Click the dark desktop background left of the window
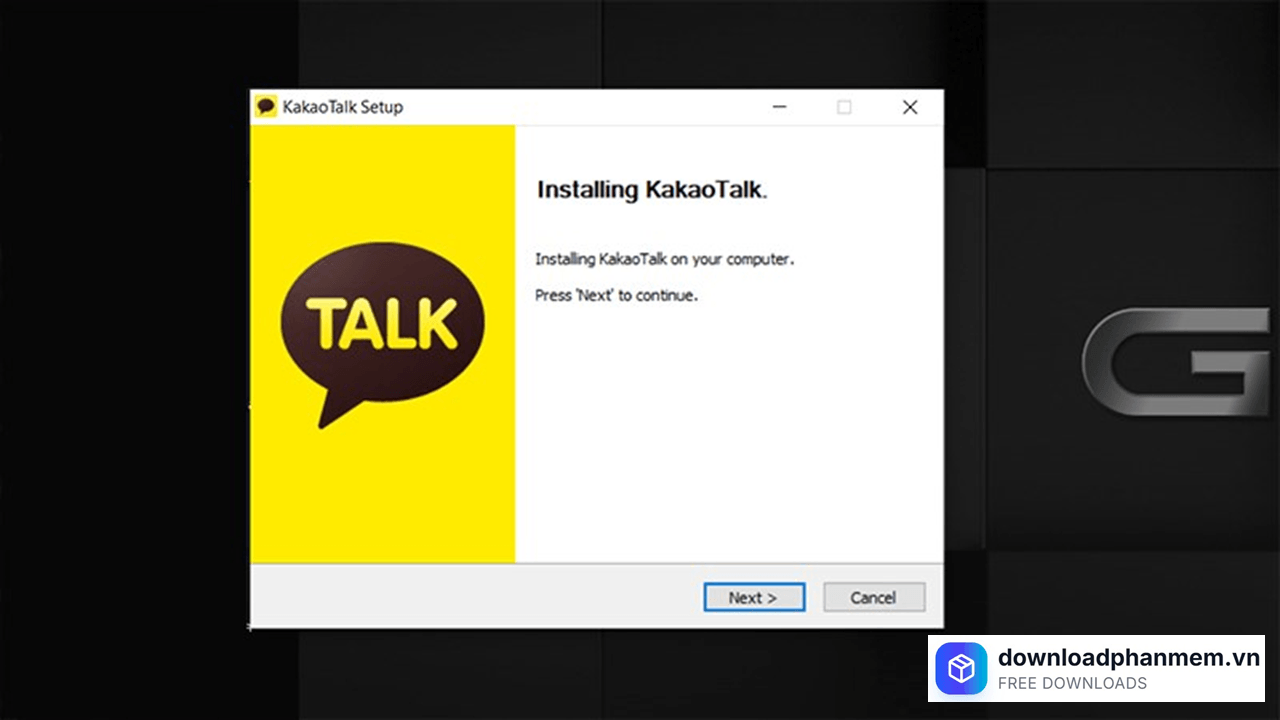Viewport: 1280px width, 720px height. (x=120, y=360)
